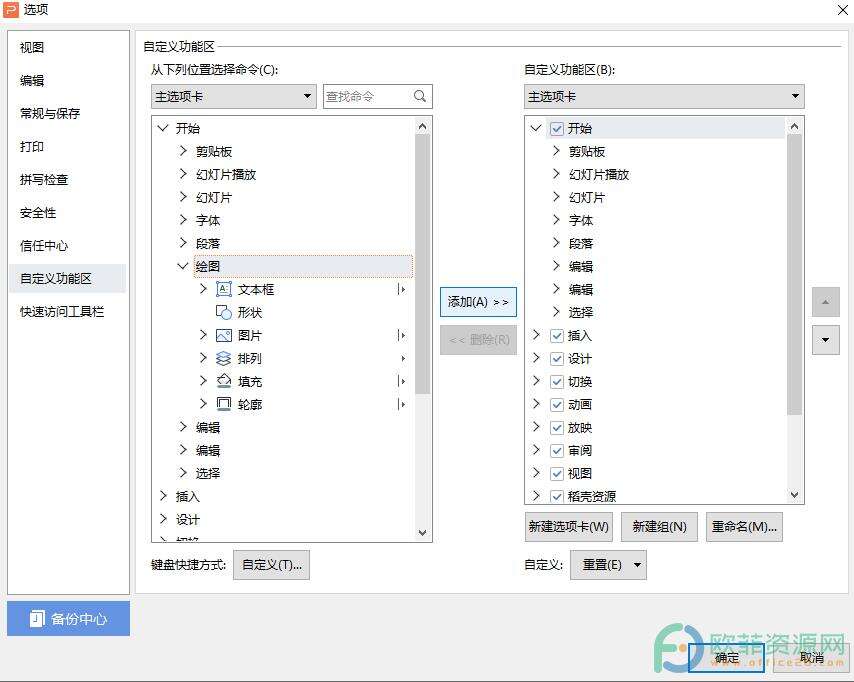The width and height of the screenshot is (854, 682).
Task: Toggle the 审阅 tab checkbox
Action: pyautogui.click(x=557, y=450)
